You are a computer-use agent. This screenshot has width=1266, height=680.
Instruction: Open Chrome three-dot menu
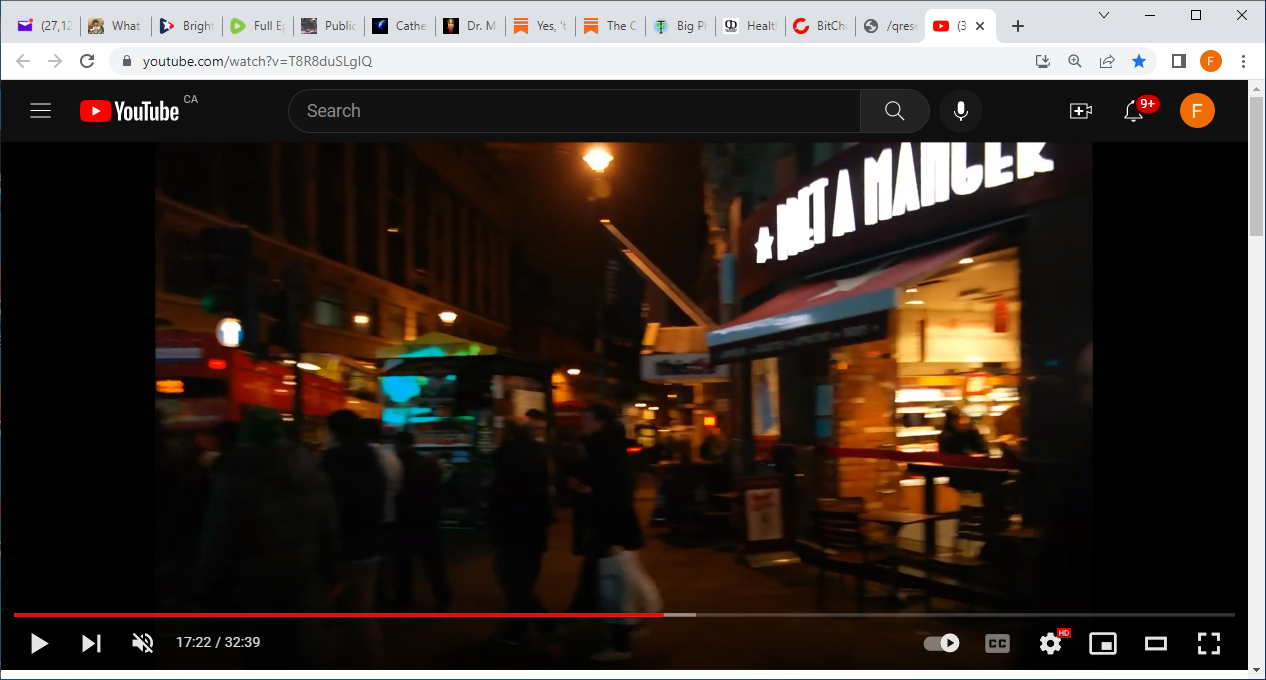[x=1244, y=61]
